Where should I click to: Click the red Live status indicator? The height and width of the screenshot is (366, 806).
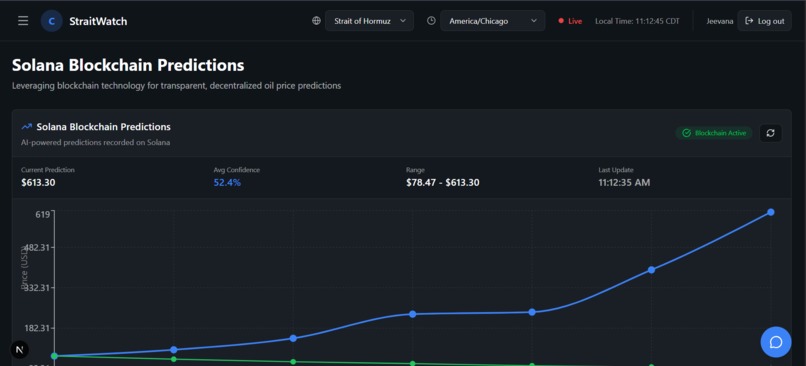(x=570, y=21)
